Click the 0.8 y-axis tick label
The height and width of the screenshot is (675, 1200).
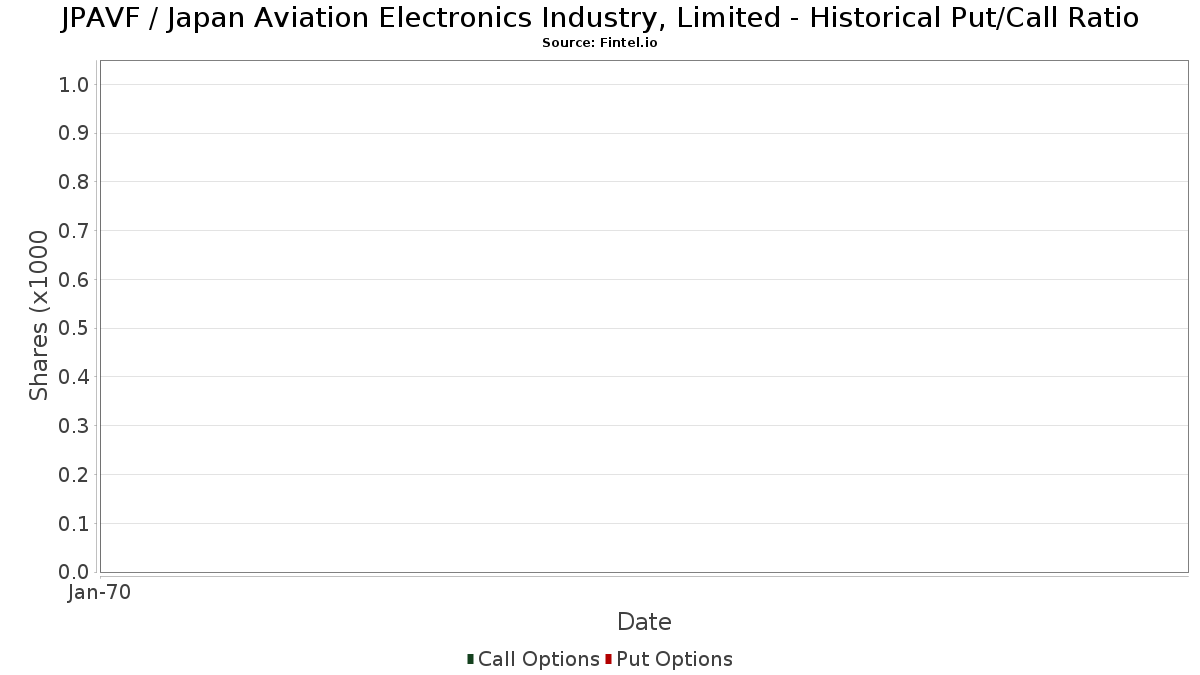click(x=75, y=182)
